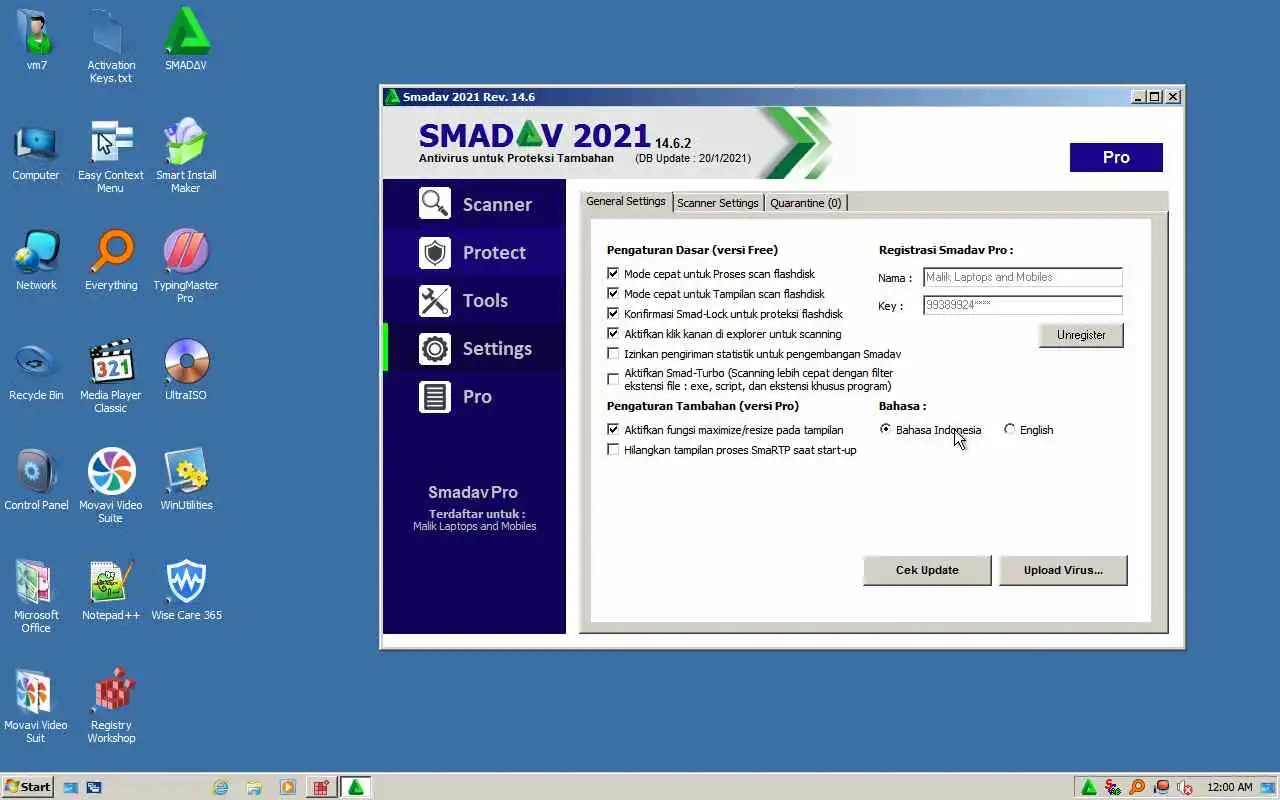The height and width of the screenshot is (800, 1280).
Task: Open Wise Care 365 desktop icon
Action: [x=186, y=592]
